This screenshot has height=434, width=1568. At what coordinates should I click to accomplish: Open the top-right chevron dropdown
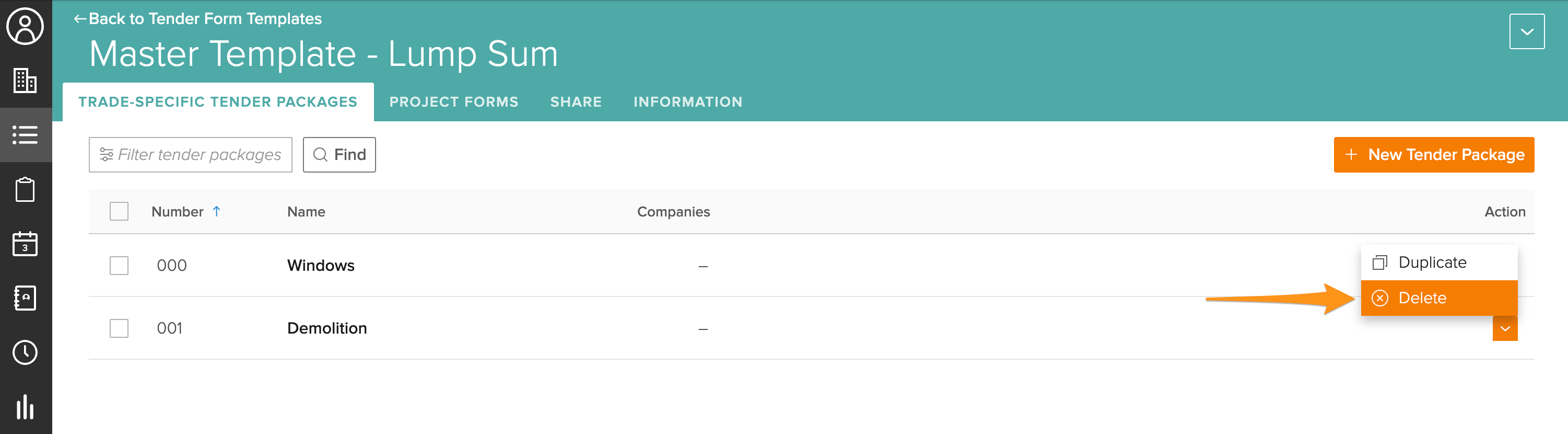point(1527,30)
